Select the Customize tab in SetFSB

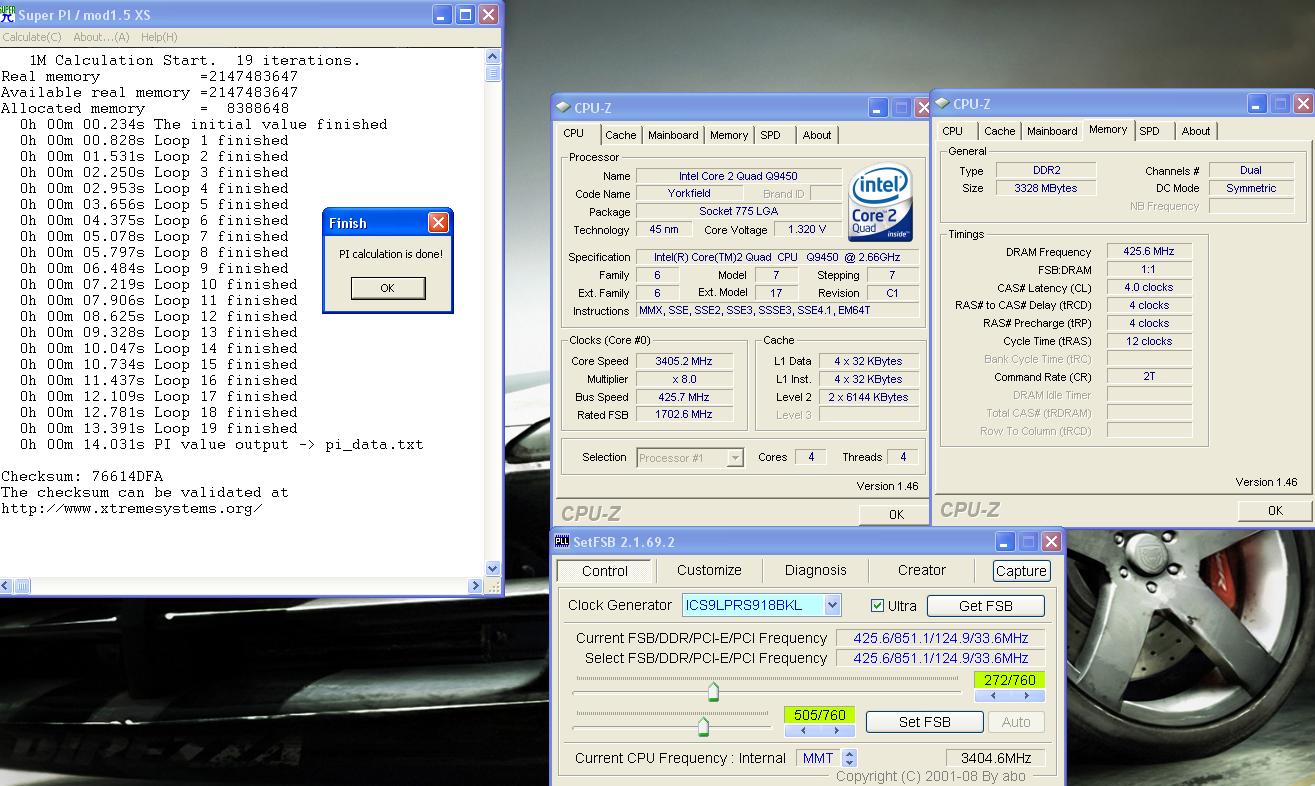709,570
